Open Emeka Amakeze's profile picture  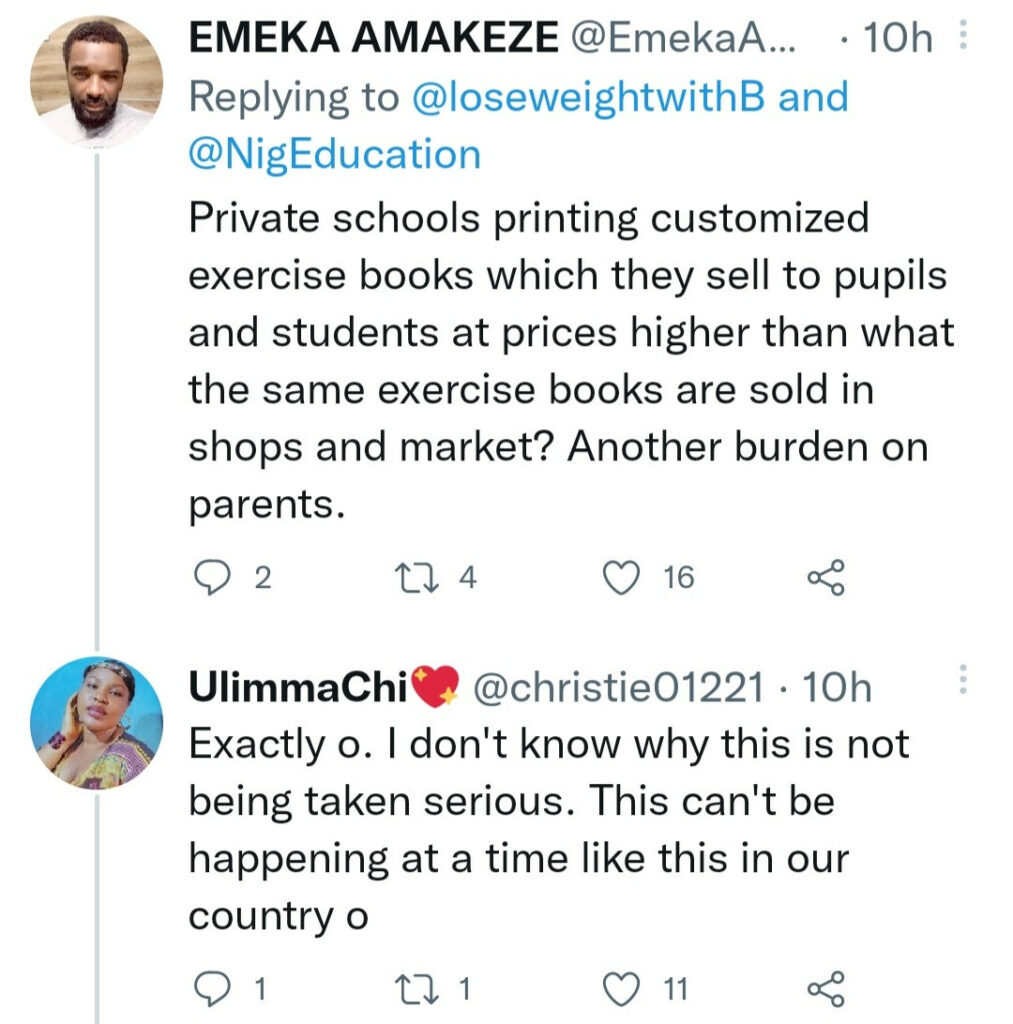(97, 81)
